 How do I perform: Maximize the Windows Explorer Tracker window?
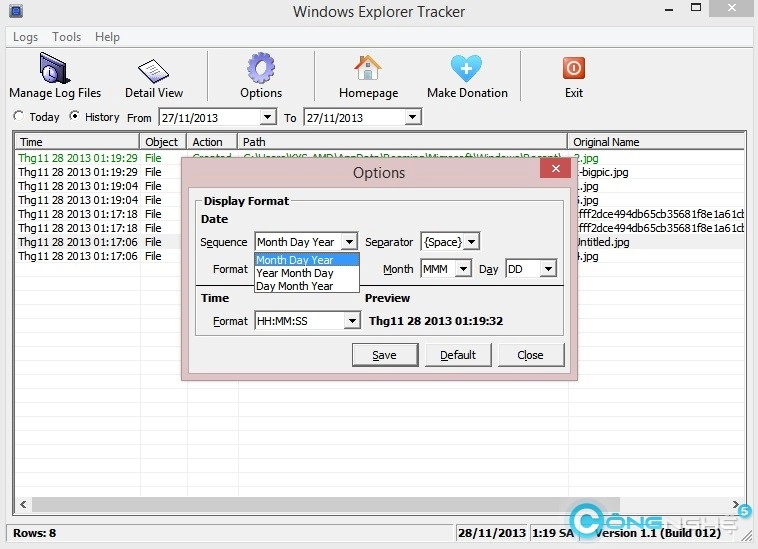click(x=696, y=8)
